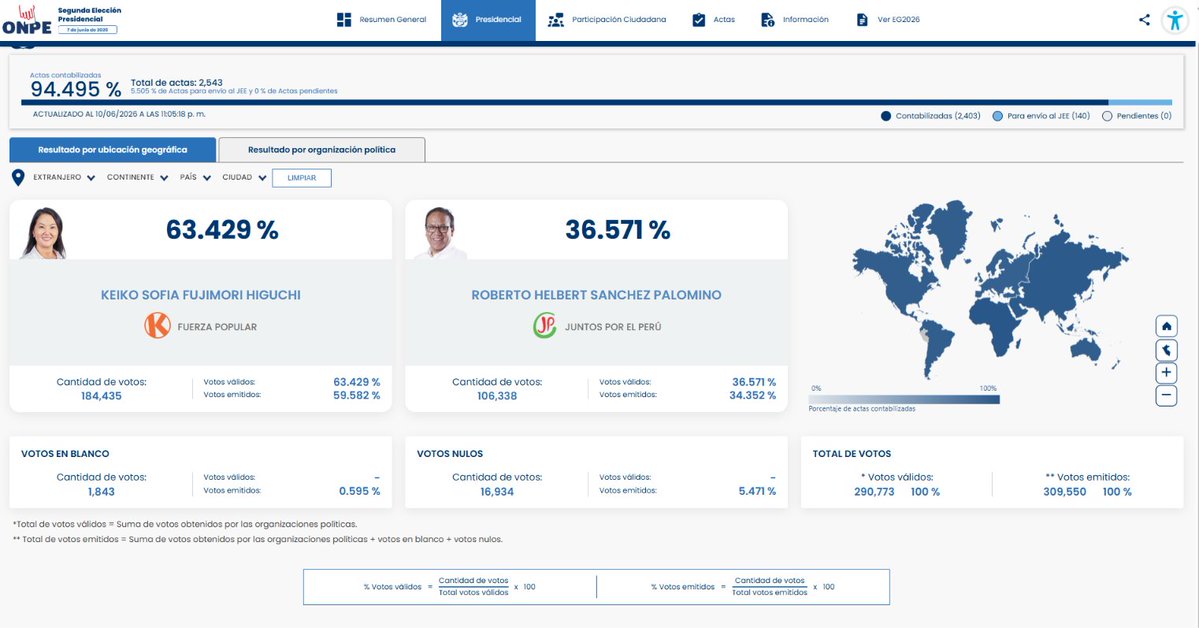The height and width of the screenshot is (628, 1199).
Task: Click the null votes count 16,934
Action: 497,492
